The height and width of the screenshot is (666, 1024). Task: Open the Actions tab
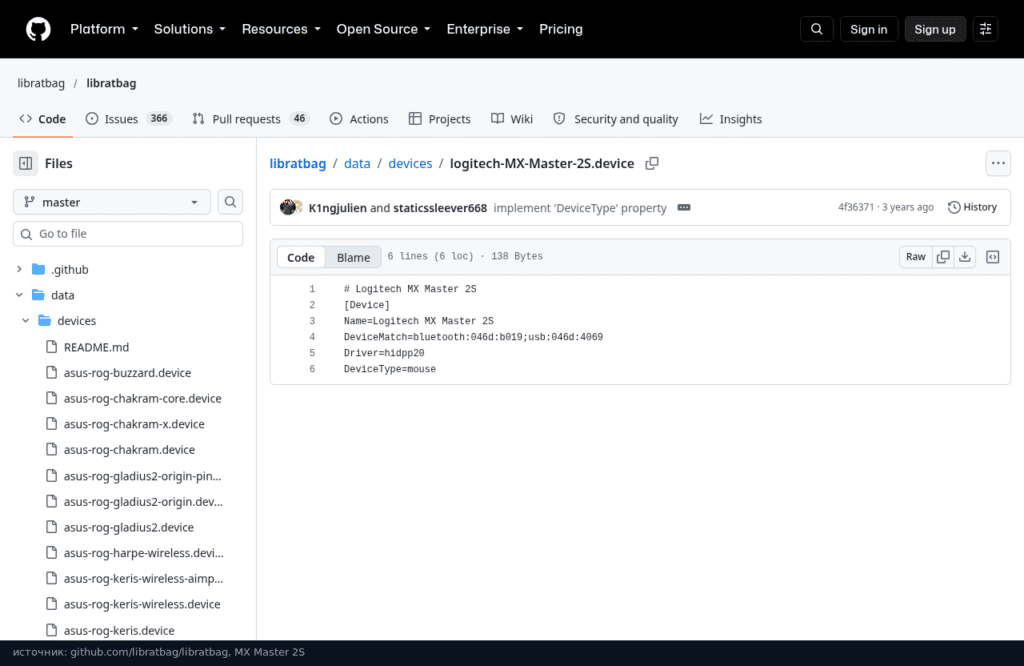pos(359,119)
